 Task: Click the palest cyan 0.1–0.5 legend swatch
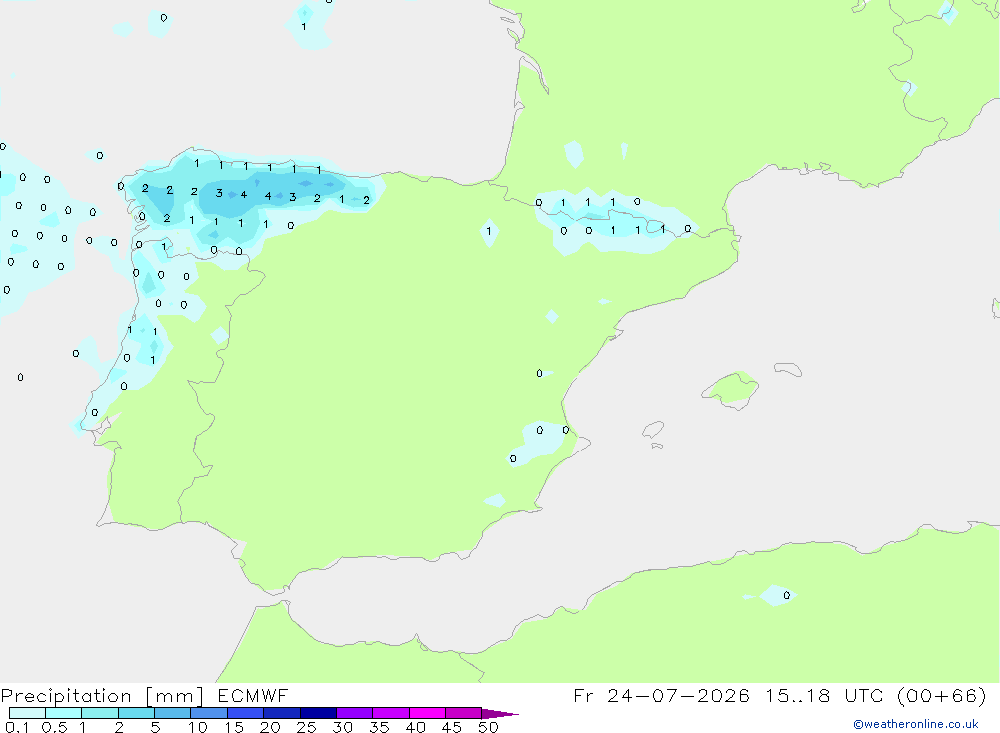coord(27,713)
